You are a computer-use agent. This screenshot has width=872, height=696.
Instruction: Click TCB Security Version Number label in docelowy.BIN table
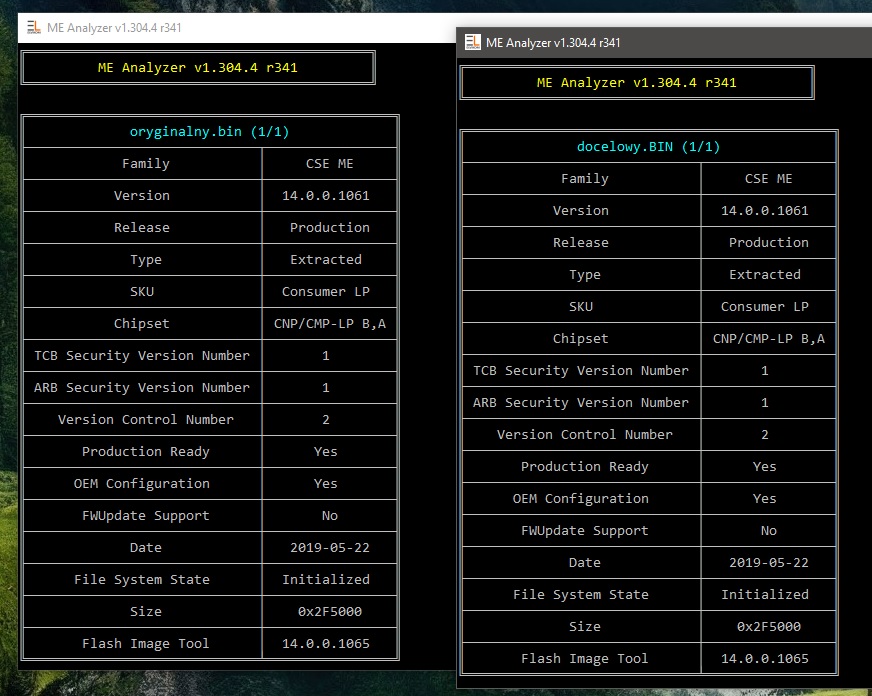pos(581,370)
